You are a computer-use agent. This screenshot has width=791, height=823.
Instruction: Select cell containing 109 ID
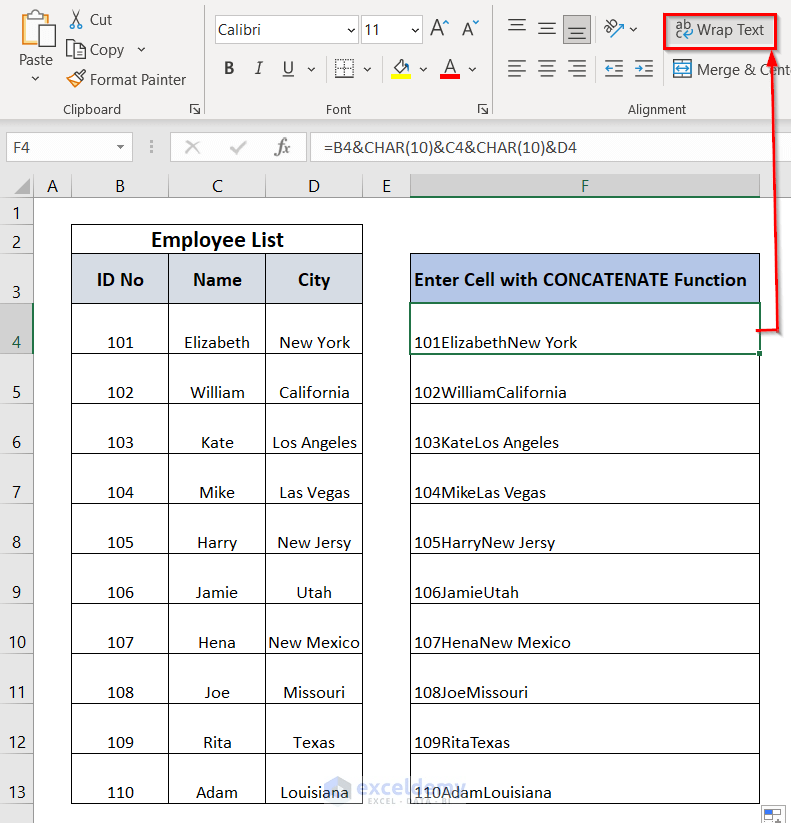tap(120, 729)
